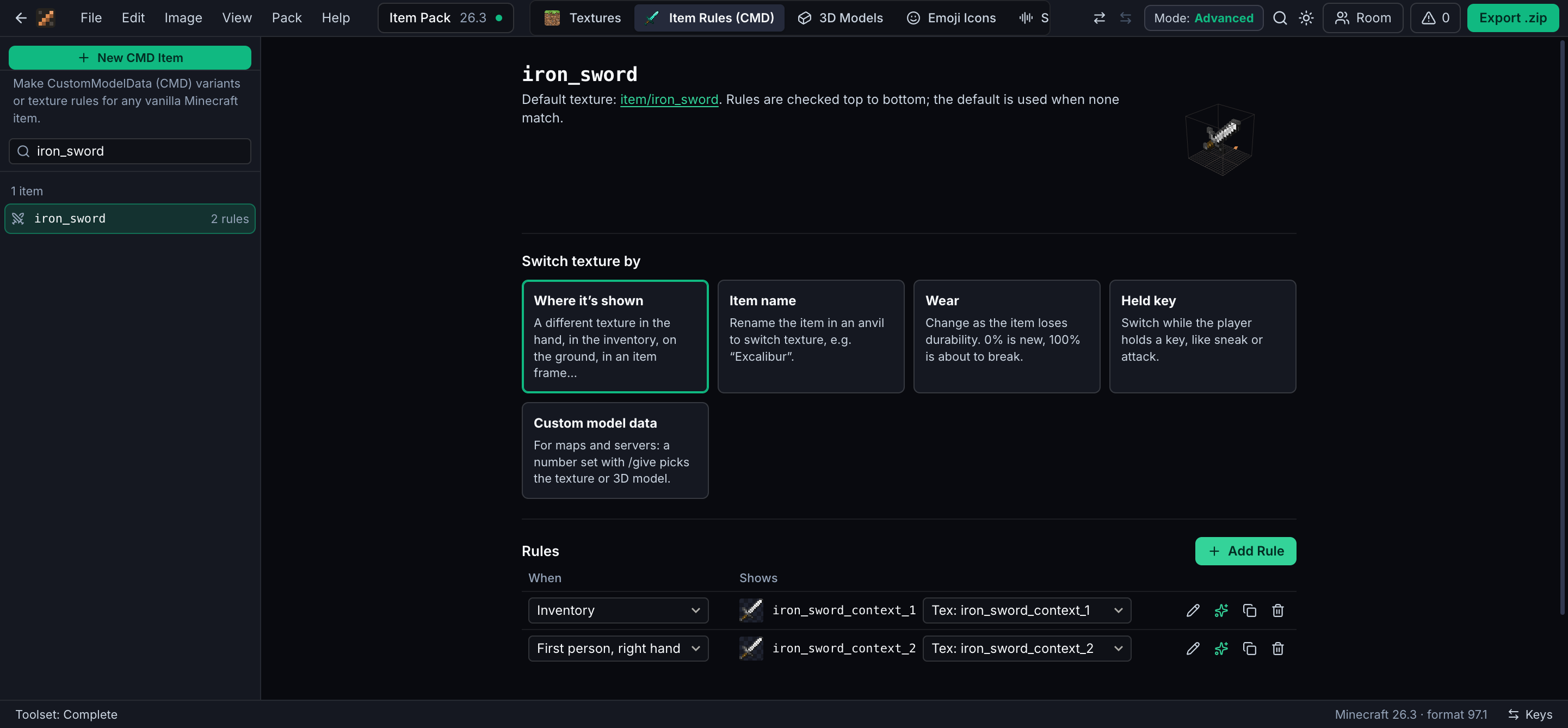Open the Mode: Advanced selector

point(1203,17)
